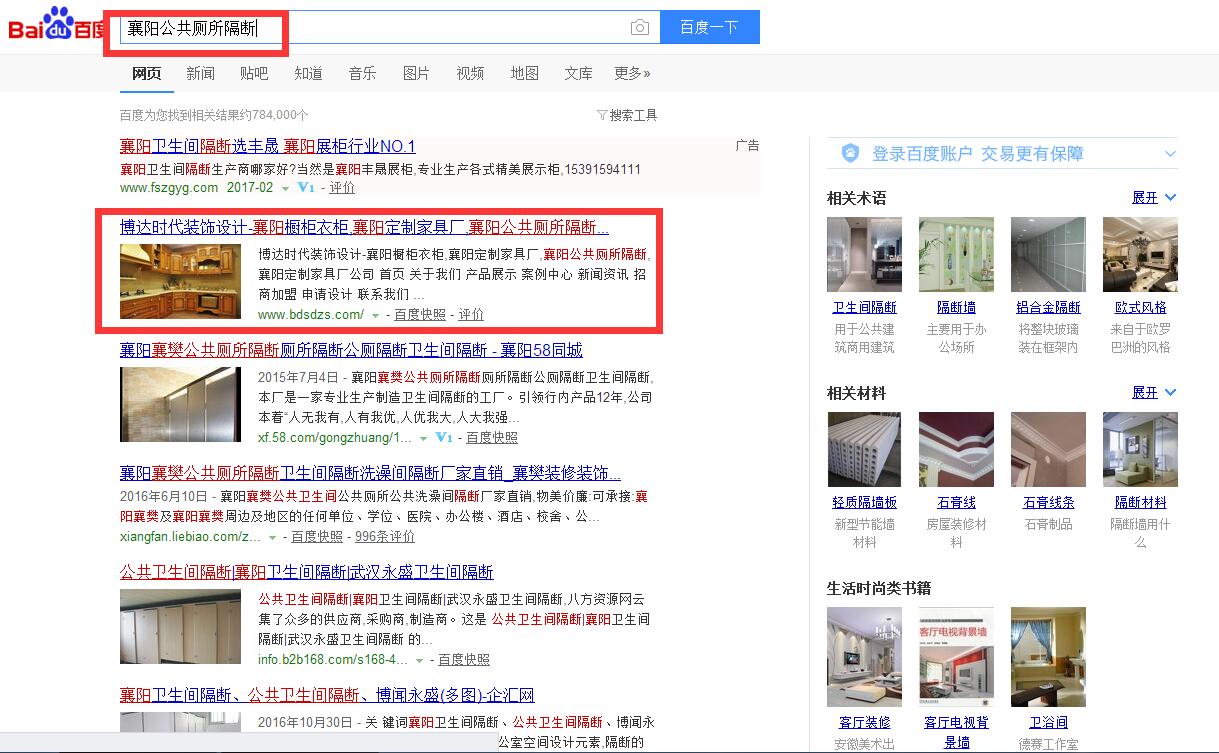
Task: Switch to the 网页 tab
Action: click(x=147, y=73)
